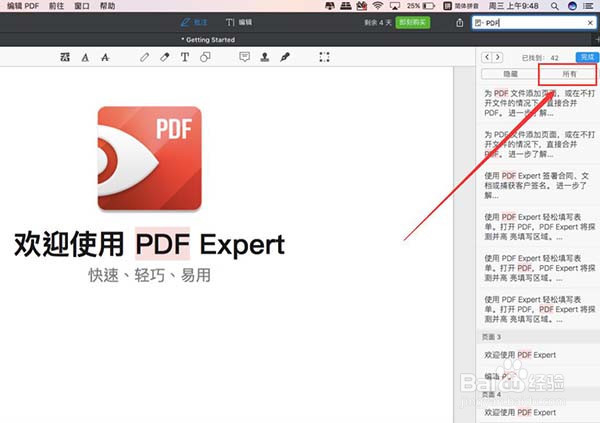Screen dimensions: 600x423
Task: Open the 帮助 menu
Action: tap(107, 6)
